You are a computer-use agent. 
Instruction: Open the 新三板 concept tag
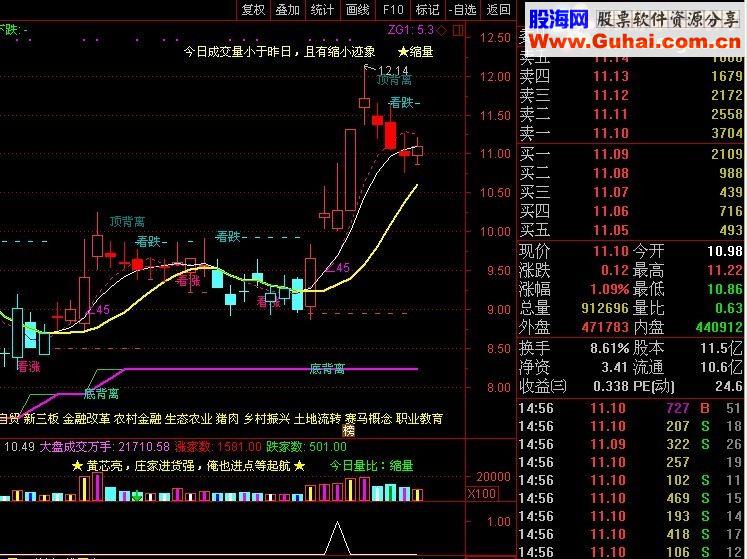coord(41,419)
